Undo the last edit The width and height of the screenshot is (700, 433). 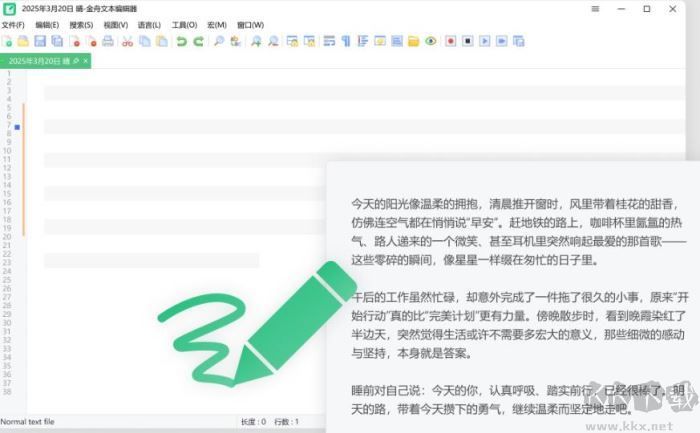[181, 42]
